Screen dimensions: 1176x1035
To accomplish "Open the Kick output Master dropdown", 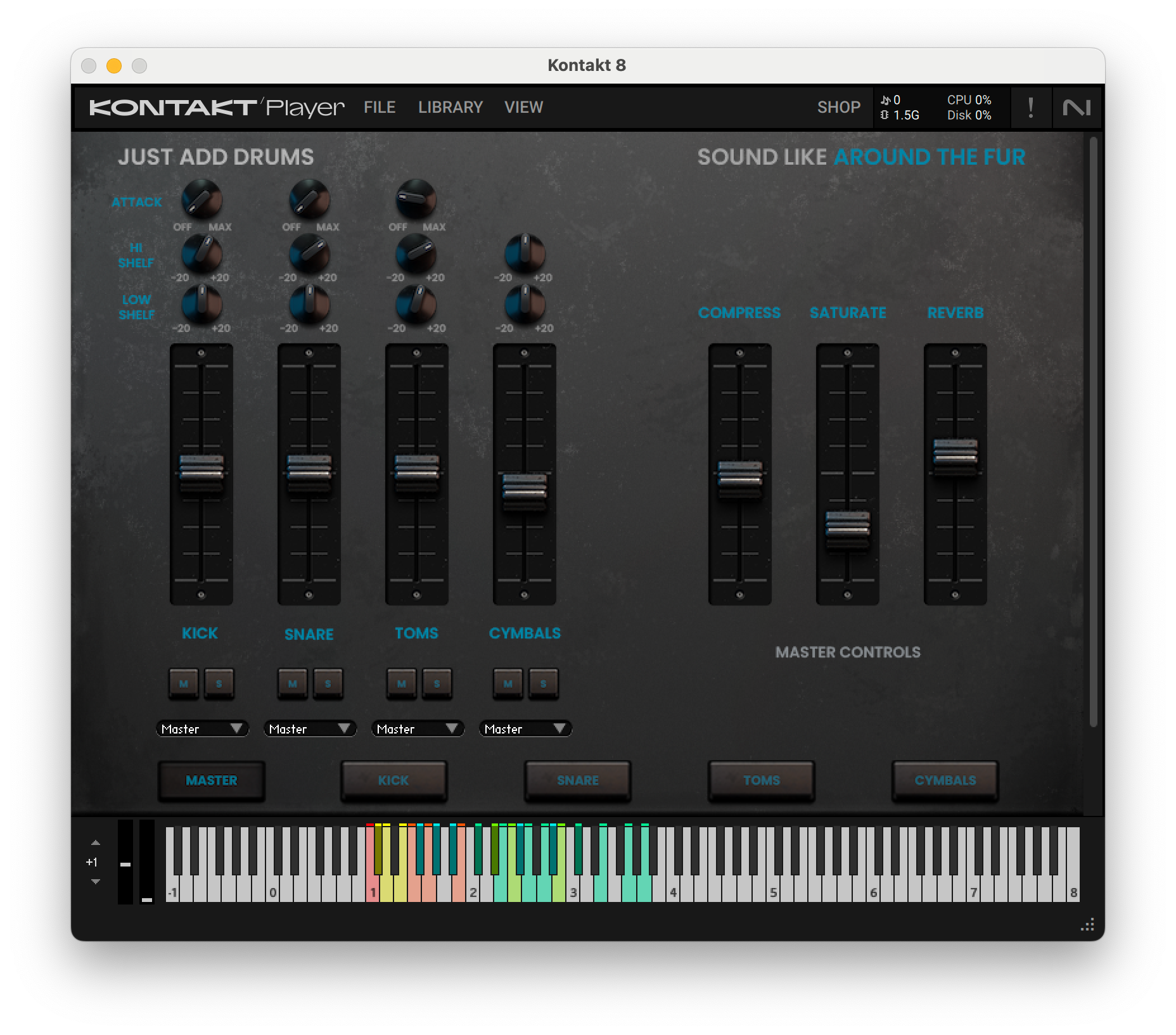I will 202,729.
